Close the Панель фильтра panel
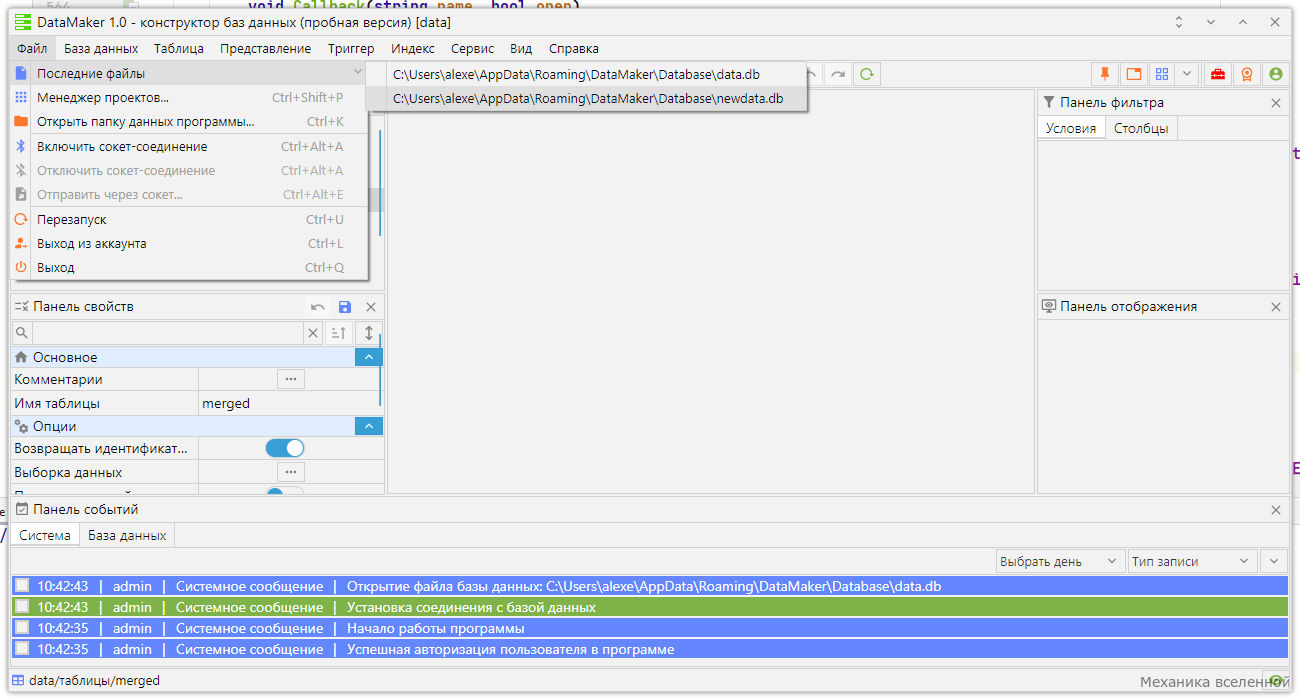The height and width of the screenshot is (700, 1300). (x=1276, y=103)
